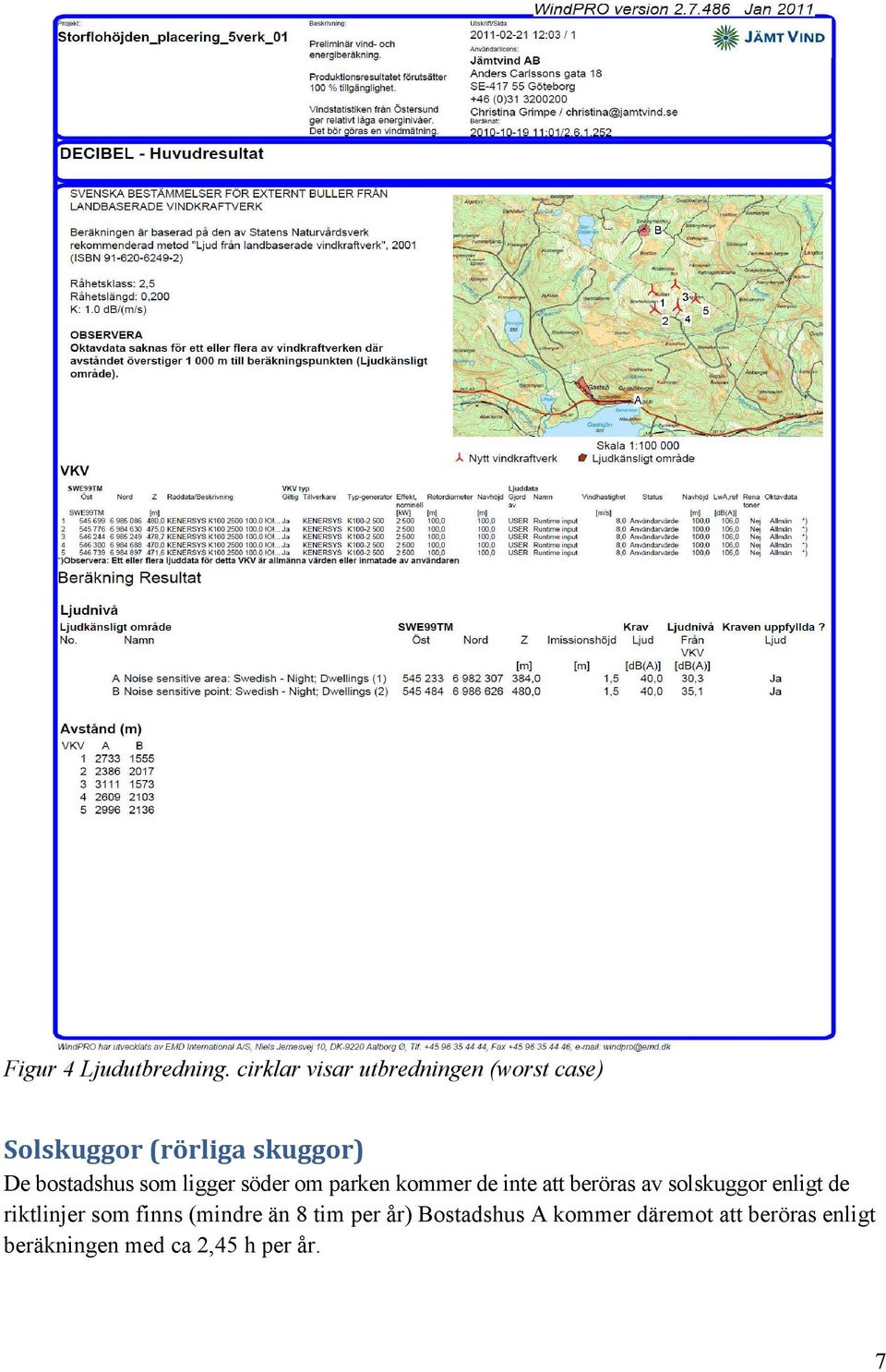Click the 'Skala 1:100 000' map scale
This screenshot has height=1372, width=886.
click(638, 445)
